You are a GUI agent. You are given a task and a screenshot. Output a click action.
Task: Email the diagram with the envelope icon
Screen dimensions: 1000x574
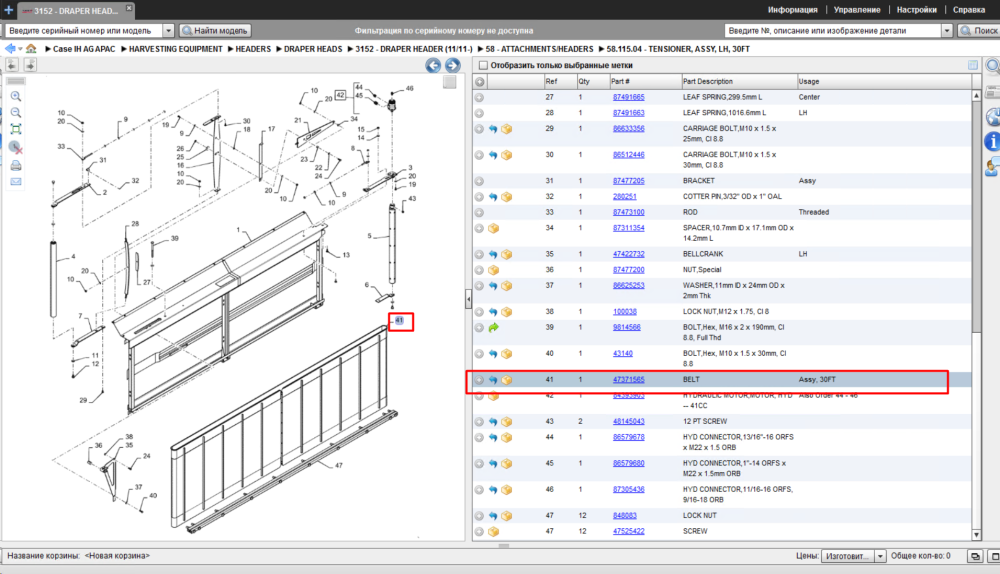[16, 182]
